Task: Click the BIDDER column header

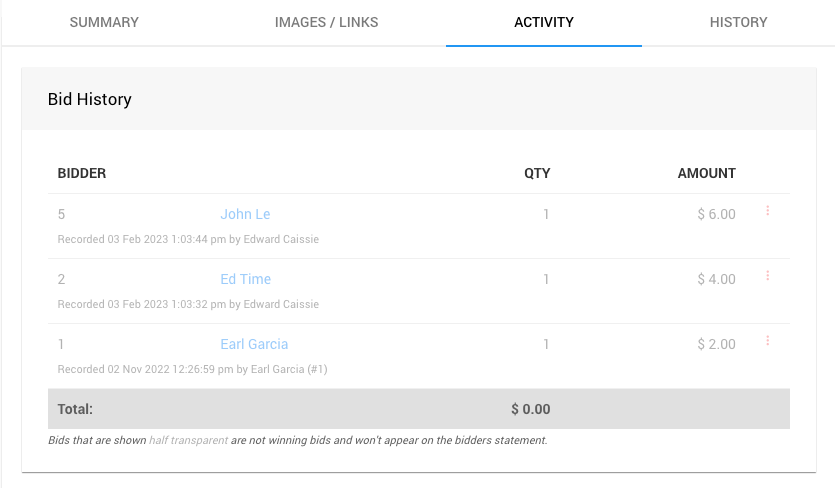Action: click(x=82, y=173)
